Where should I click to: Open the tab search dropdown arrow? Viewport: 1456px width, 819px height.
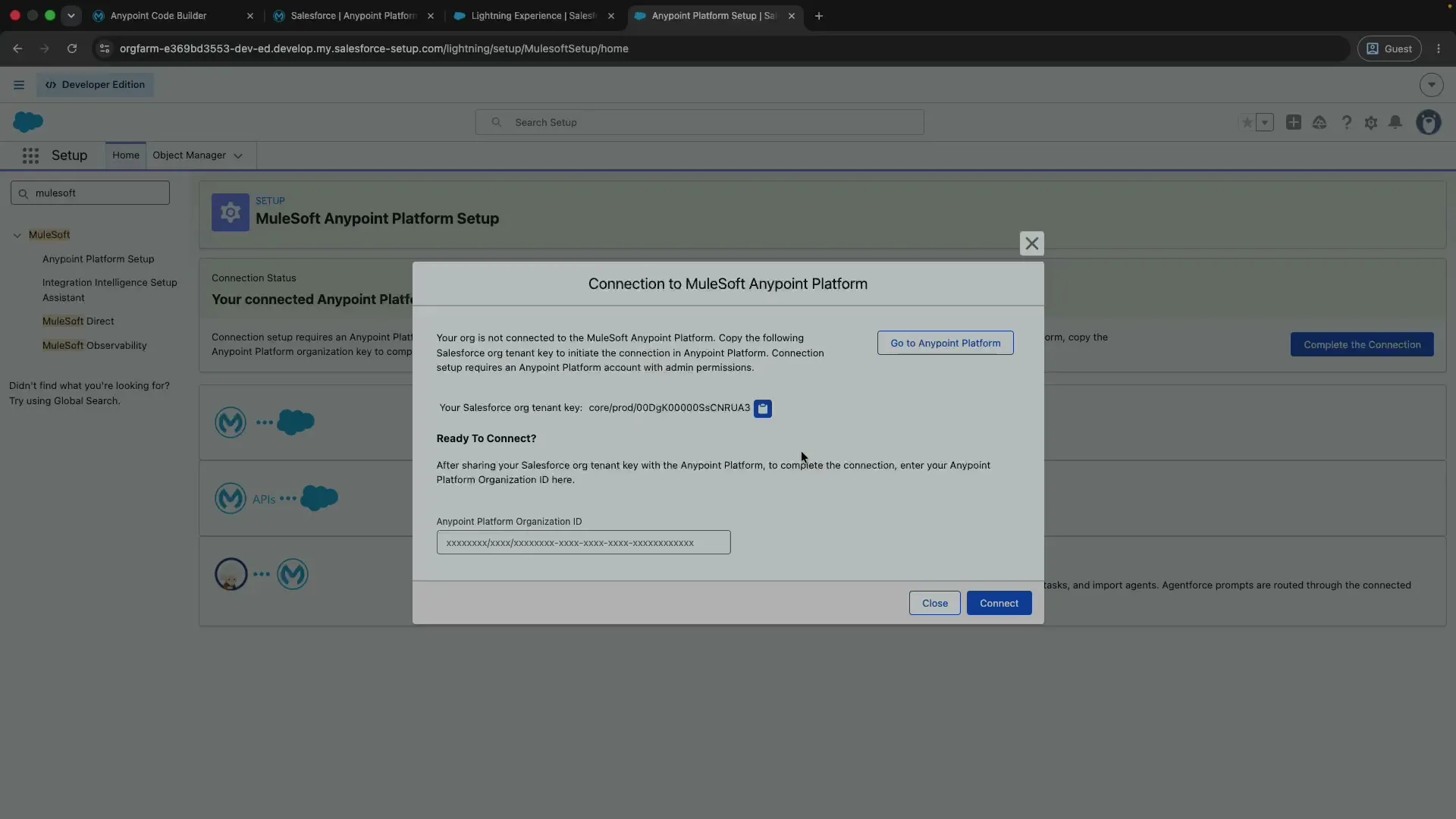point(71,15)
